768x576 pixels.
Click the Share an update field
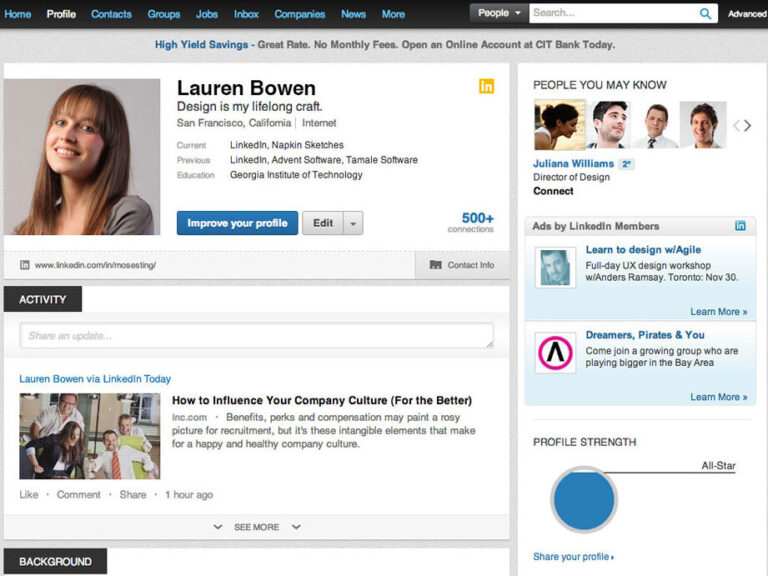point(257,336)
